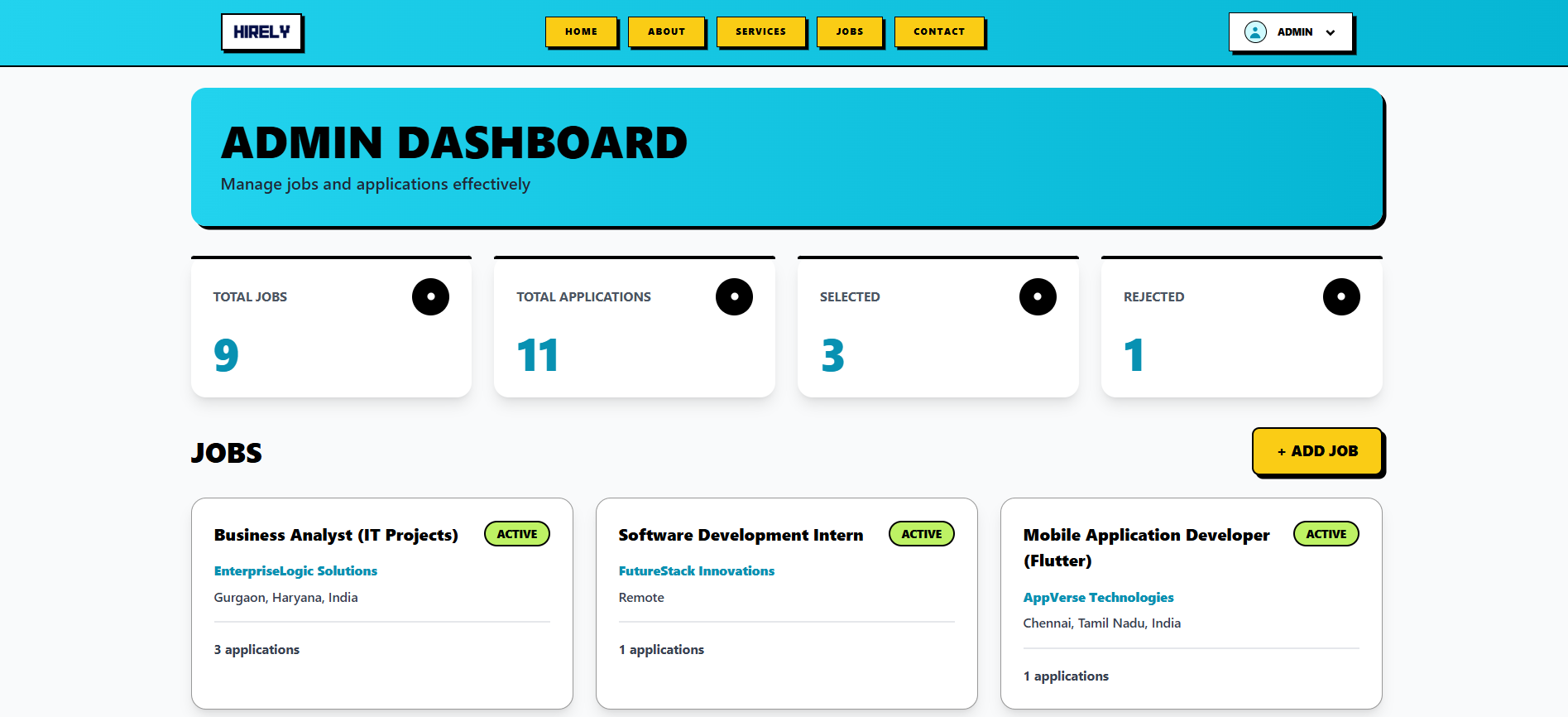Open the Mobile Application Developer (Flutter) job title
Viewport: 1568px width, 717px height.
[1146, 547]
